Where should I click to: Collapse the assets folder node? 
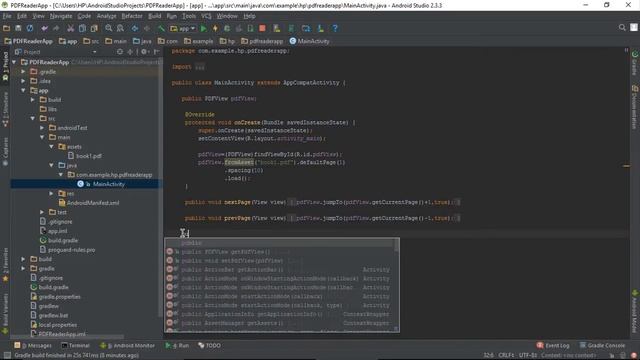click(51, 147)
